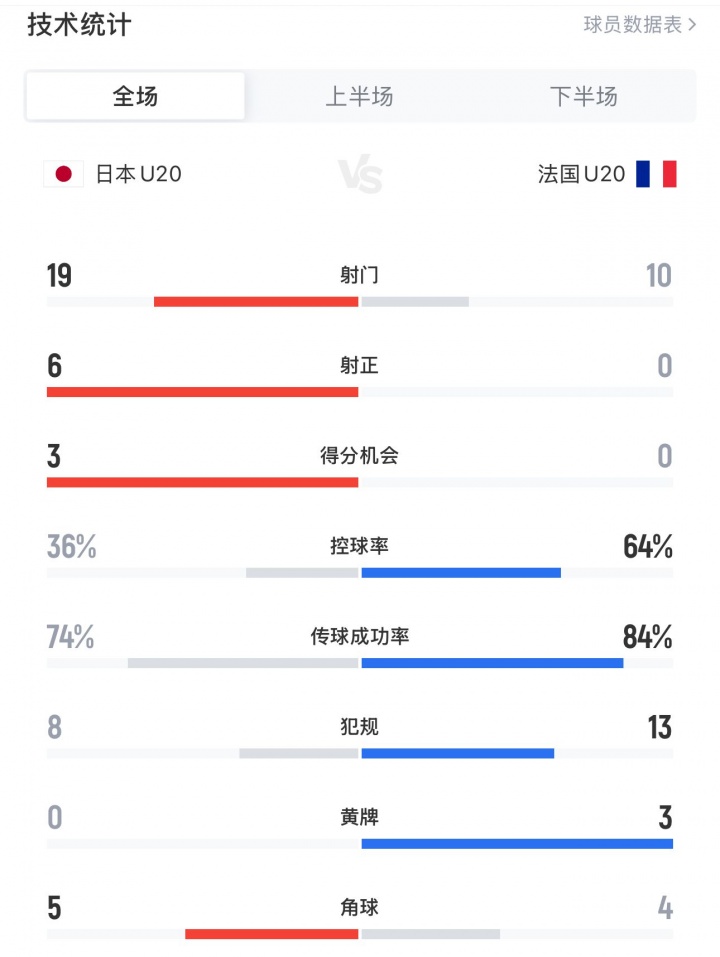Click the 得分机会 stat label
720x957 pixels.
(359, 456)
